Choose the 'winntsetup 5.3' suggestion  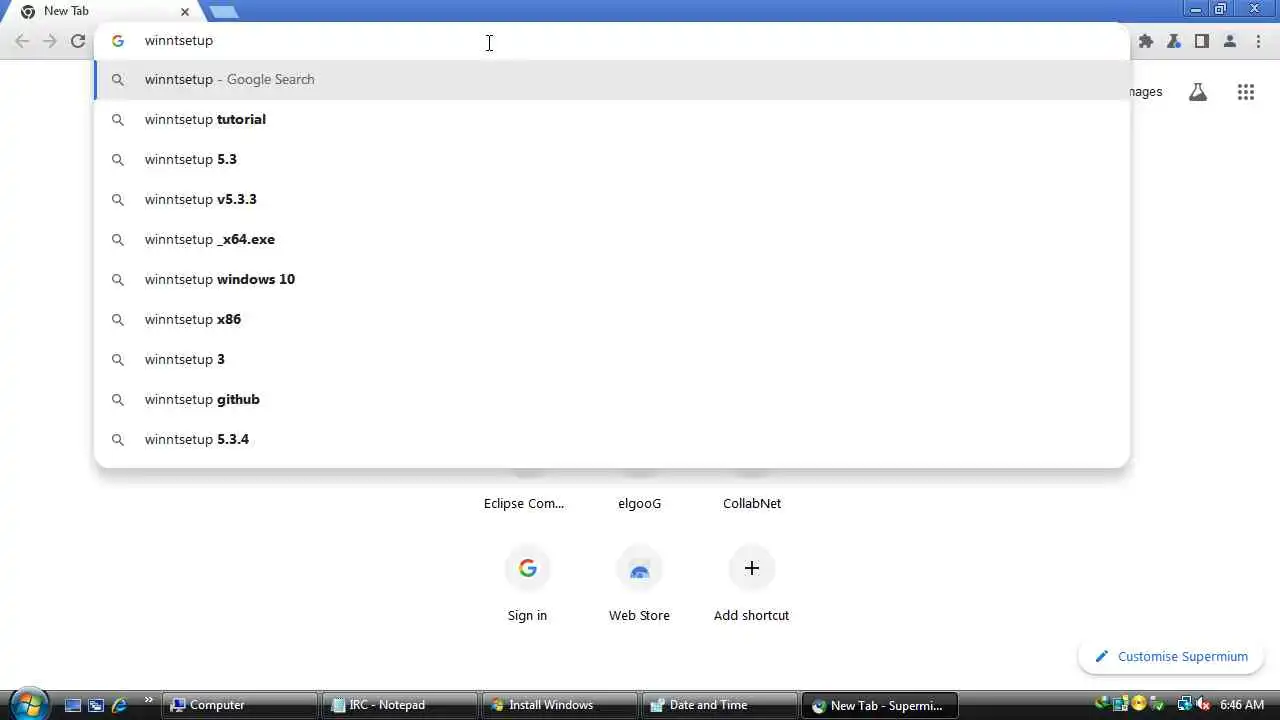pyautogui.click(x=612, y=159)
